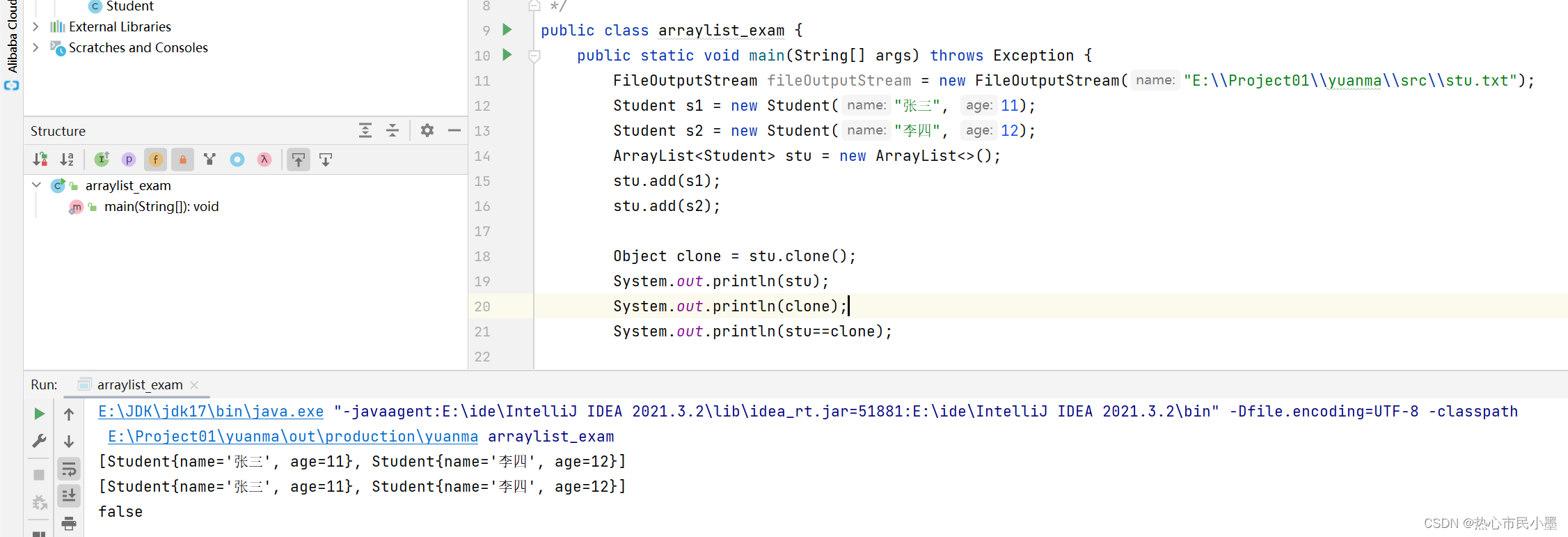Open the E:\JDK\jdk17\bin\java.exe link
This screenshot has width=1568, height=537.
[211, 411]
